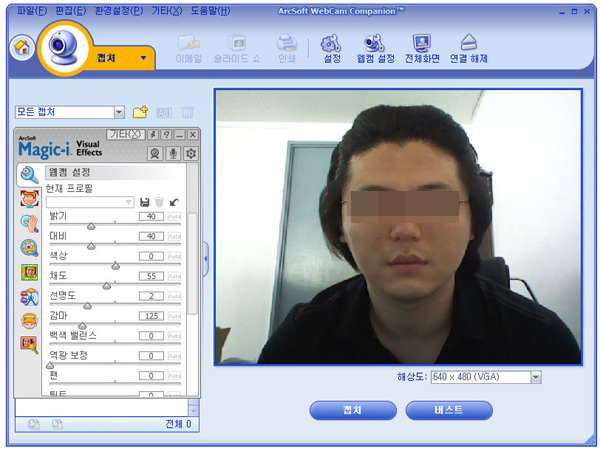Open the 편집(E) menu
Image resolution: width=600 pixels, height=451 pixels.
click(71, 10)
